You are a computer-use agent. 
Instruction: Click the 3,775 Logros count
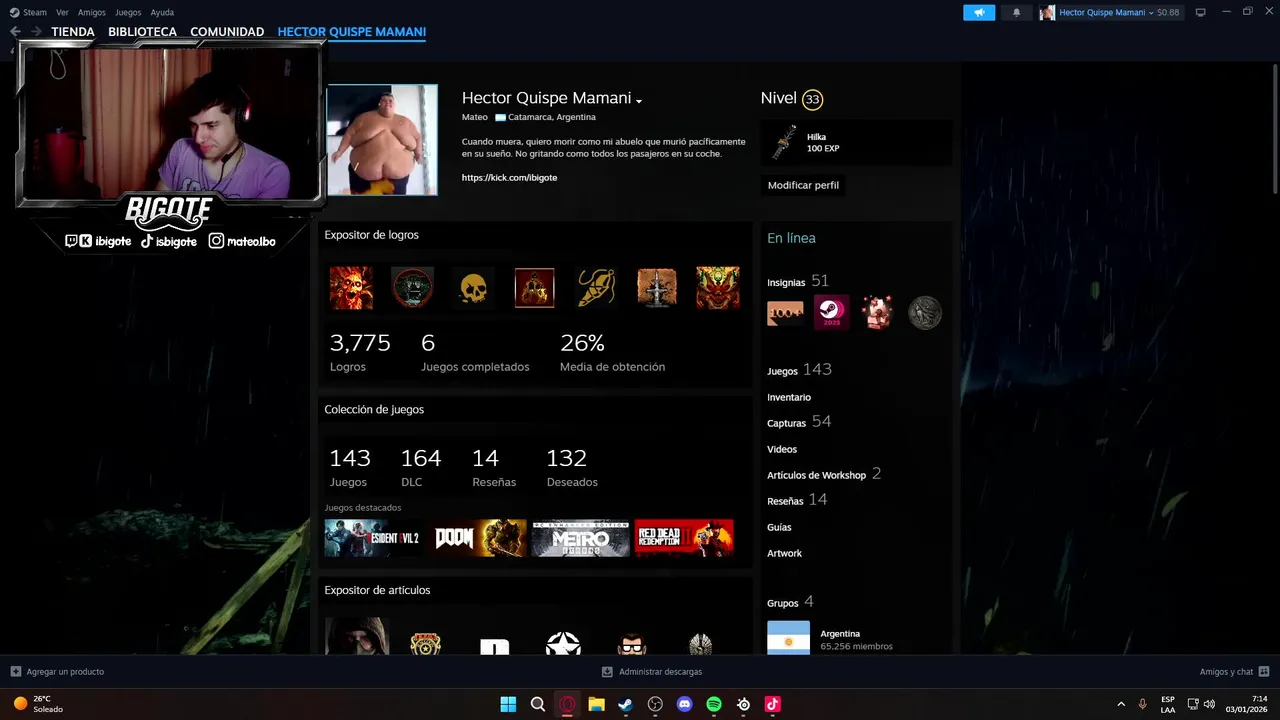(360, 352)
